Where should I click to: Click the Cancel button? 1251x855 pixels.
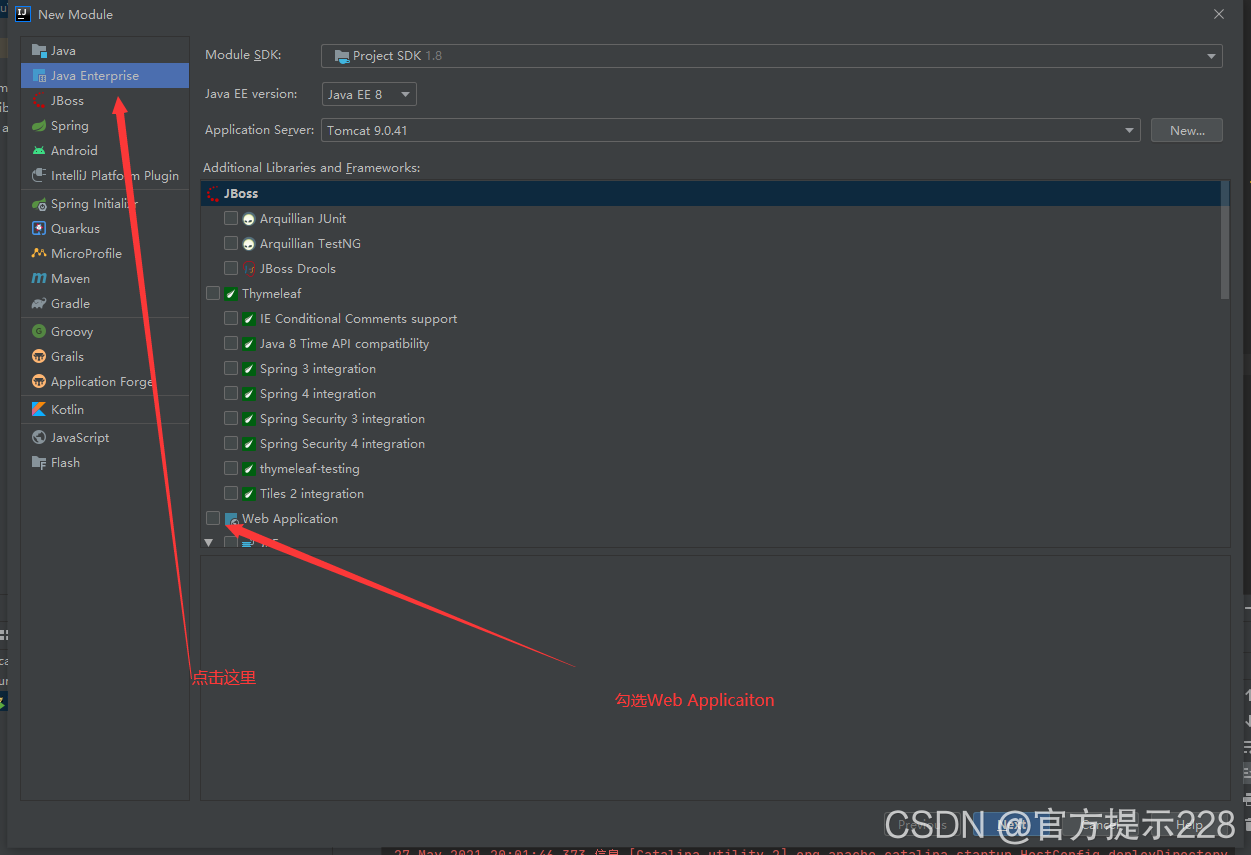1100,825
